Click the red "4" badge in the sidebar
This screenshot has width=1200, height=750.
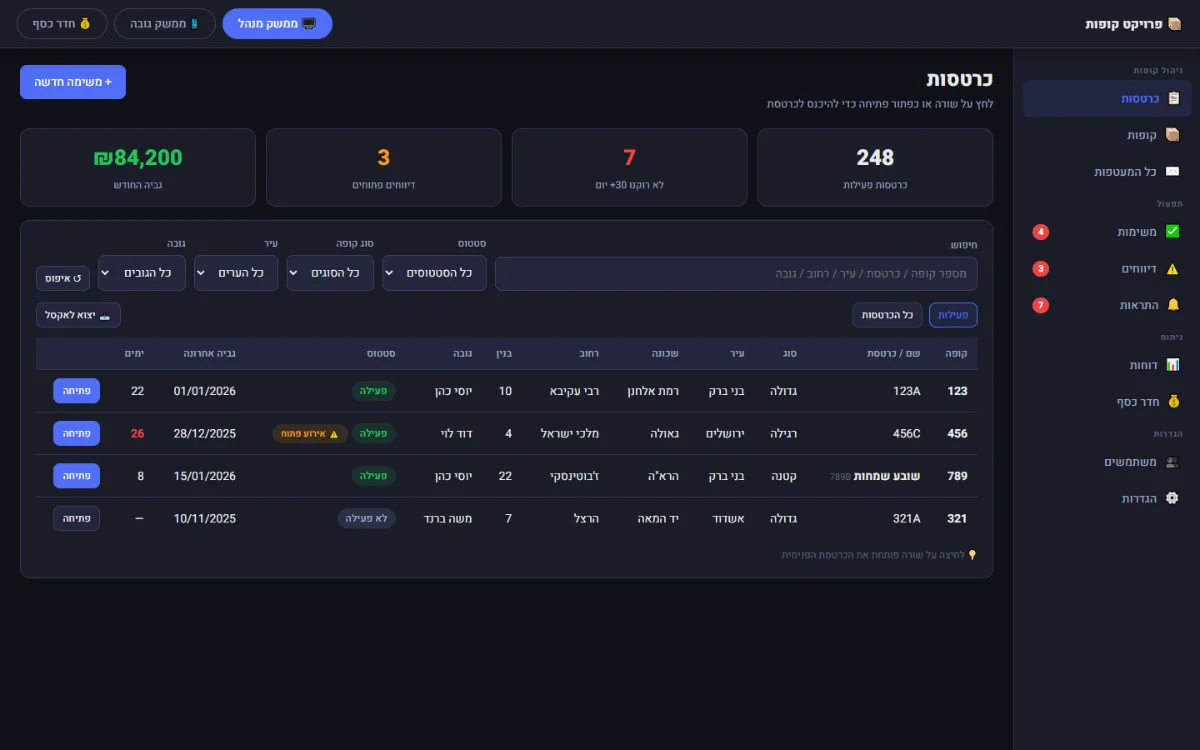tap(1041, 232)
